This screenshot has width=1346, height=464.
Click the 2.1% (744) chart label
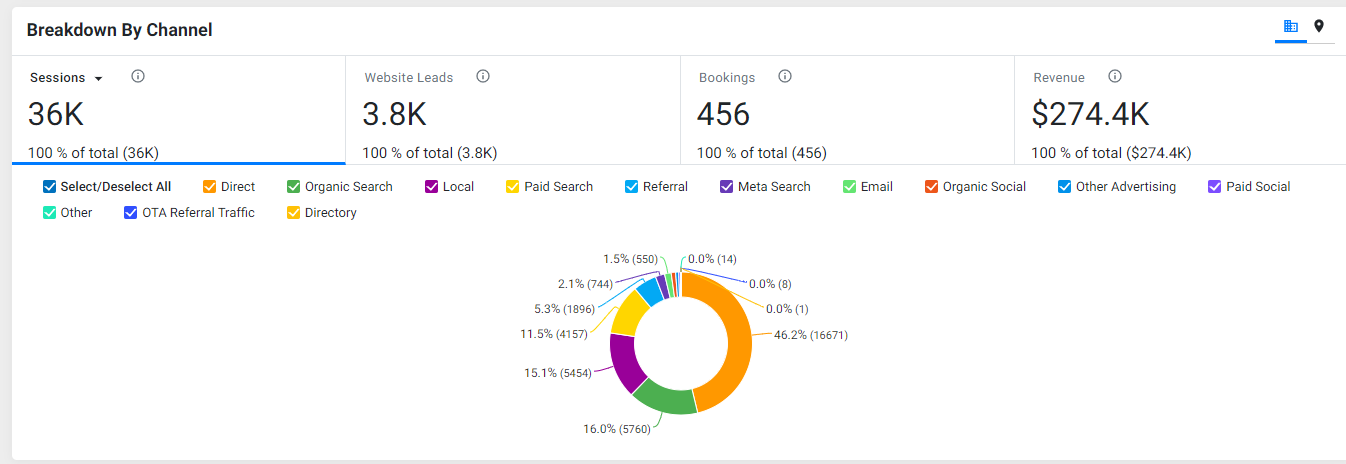[585, 284]
